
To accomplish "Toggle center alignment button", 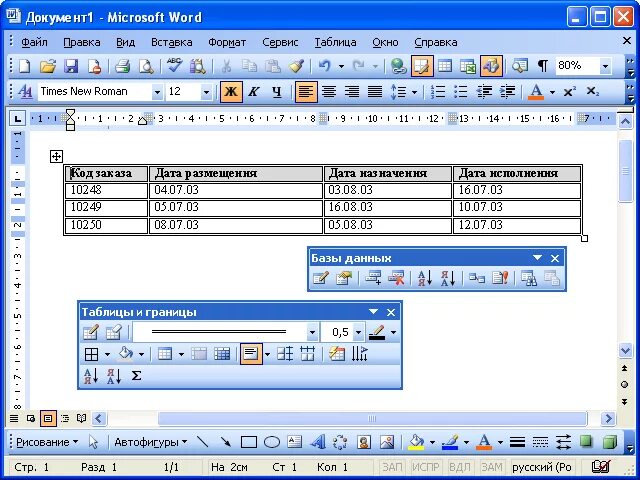I will (x=329, y=91).
